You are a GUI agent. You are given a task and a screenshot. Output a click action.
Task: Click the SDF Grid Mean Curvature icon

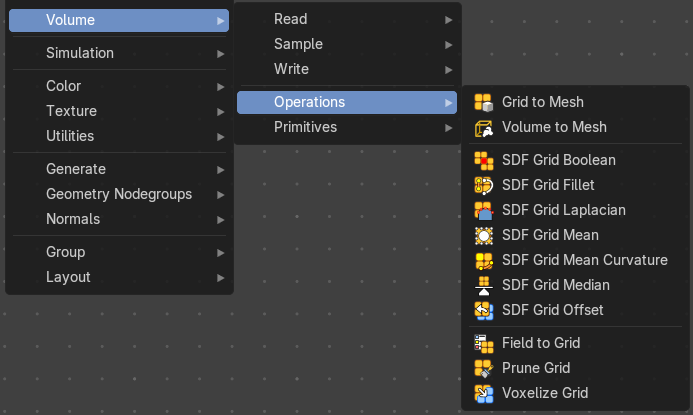point(484,260)
